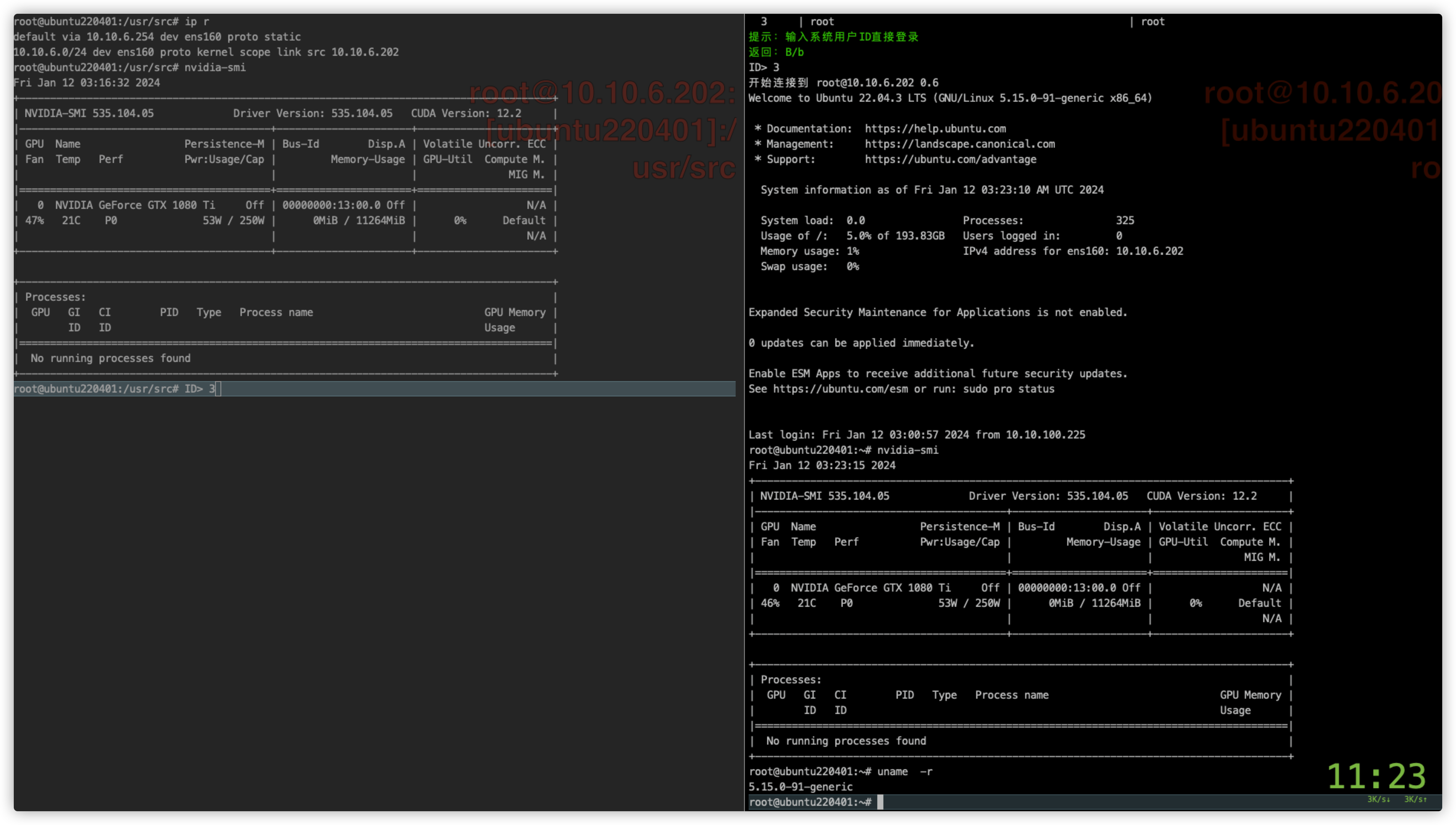Click right pane "ID> 3" entry line
This screenshot has height=825, width=1456.
click(x=764, y=67)
